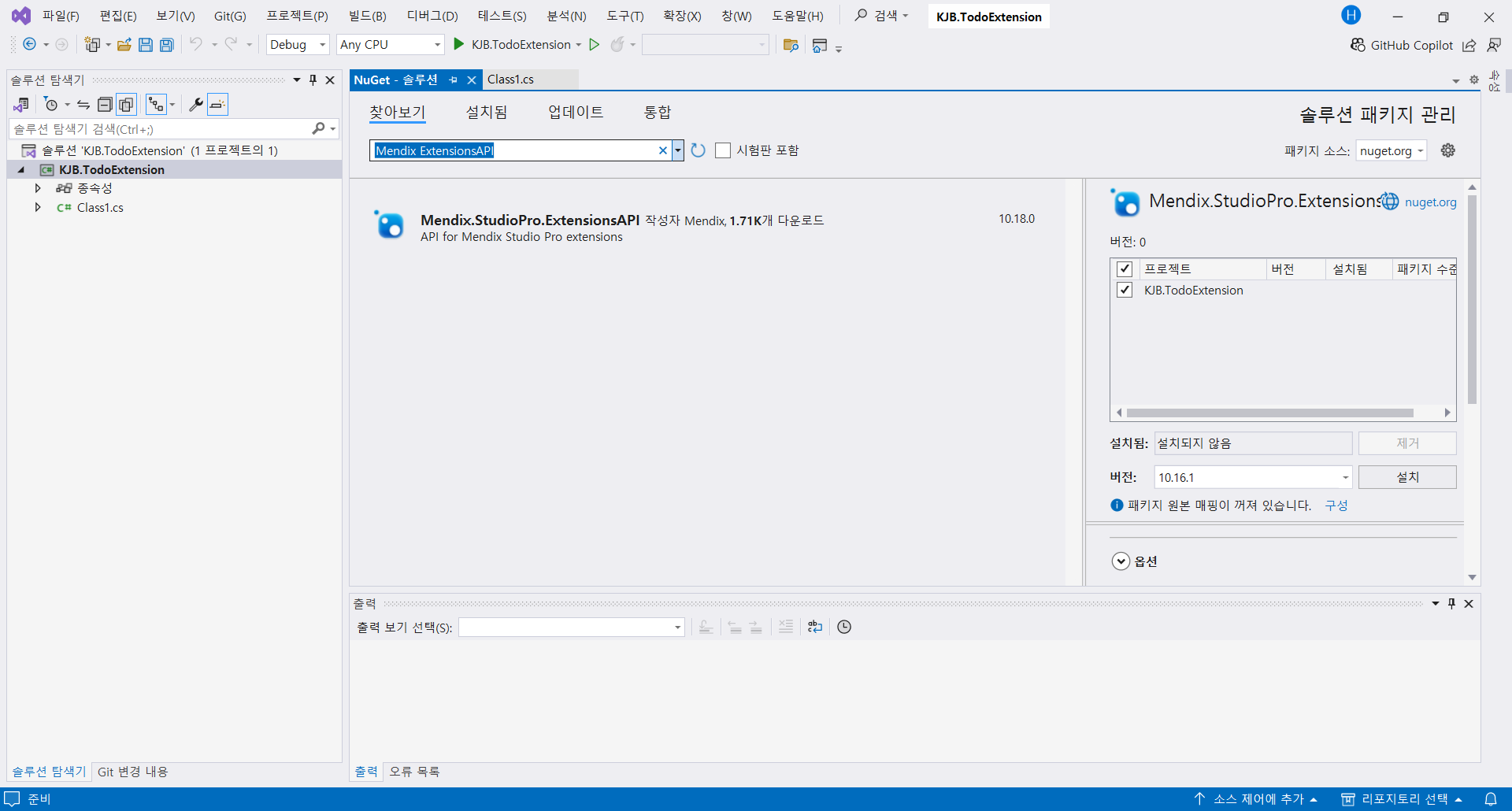Toggle preview selected items icon
1512x811 pixels.
click(x=217, y=104)
